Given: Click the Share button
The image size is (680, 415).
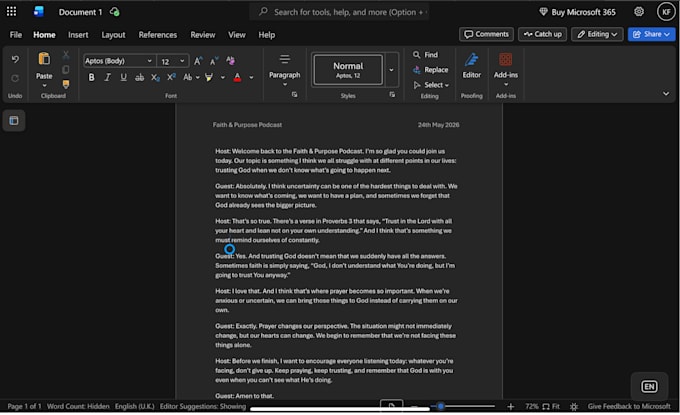Looking at the screenshot, I should (651, 34).
